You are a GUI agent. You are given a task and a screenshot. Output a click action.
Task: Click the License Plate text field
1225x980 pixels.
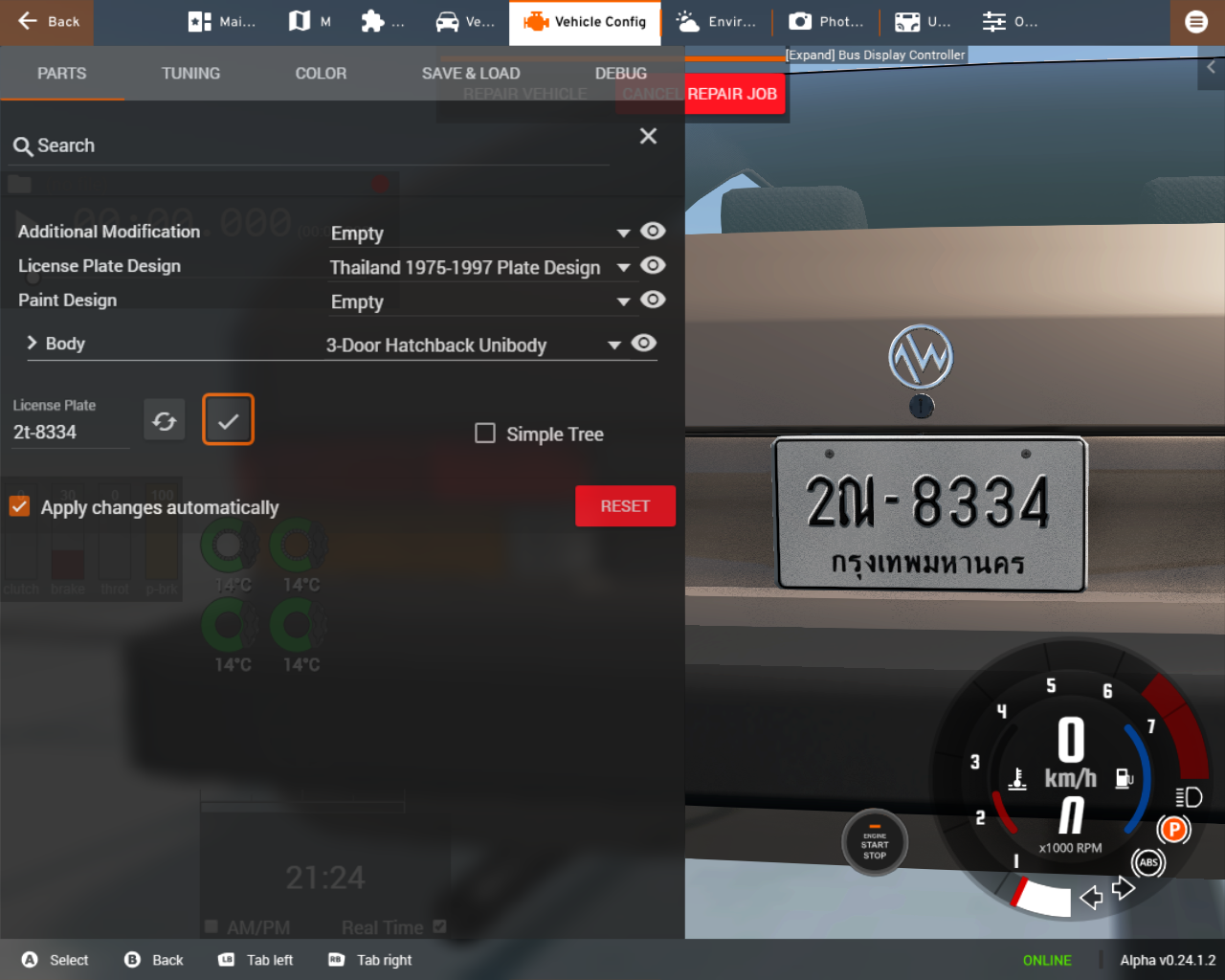pyautogui.click(x=70, y=432)
